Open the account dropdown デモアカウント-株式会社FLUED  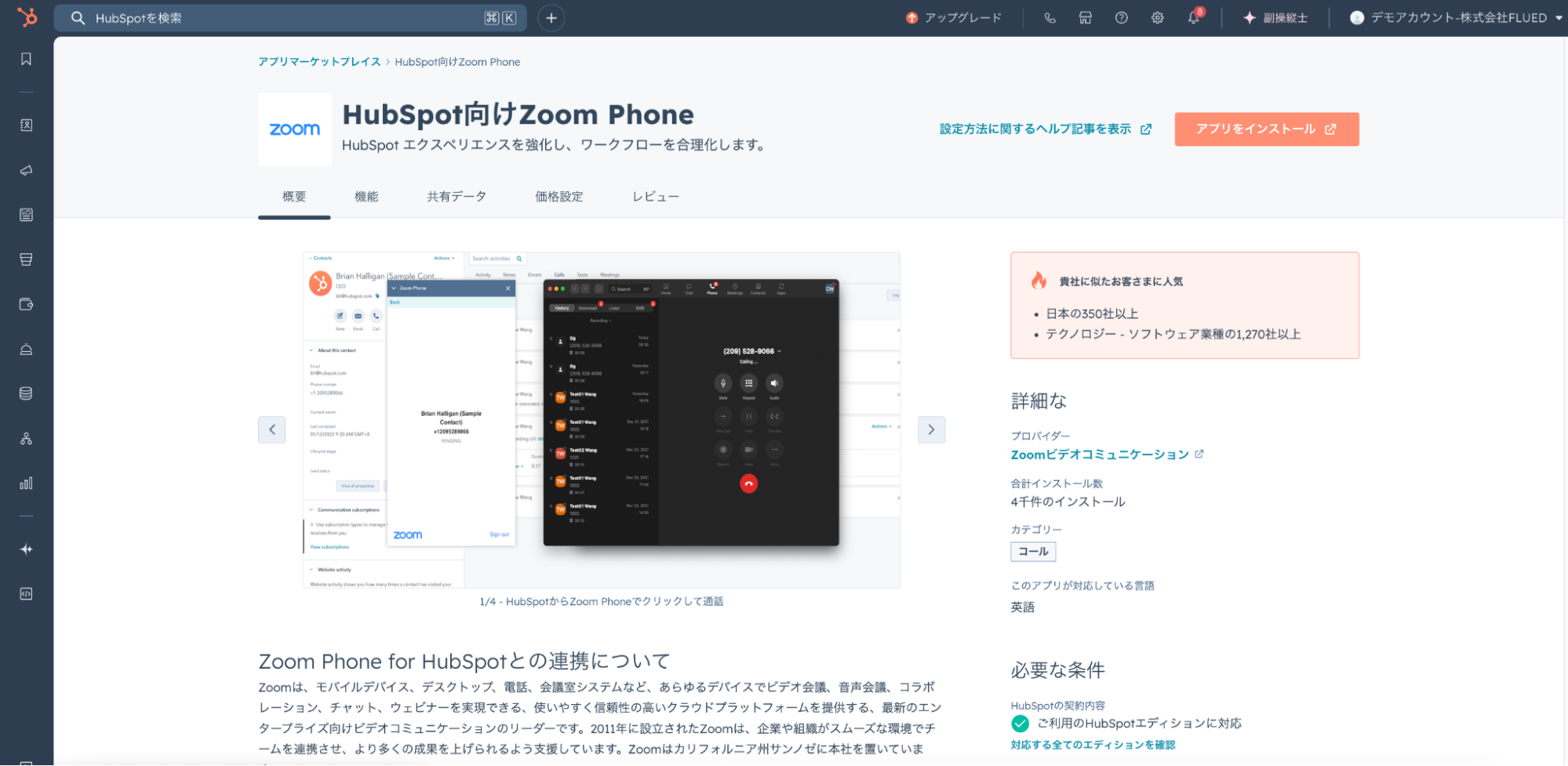point(1456,18)
